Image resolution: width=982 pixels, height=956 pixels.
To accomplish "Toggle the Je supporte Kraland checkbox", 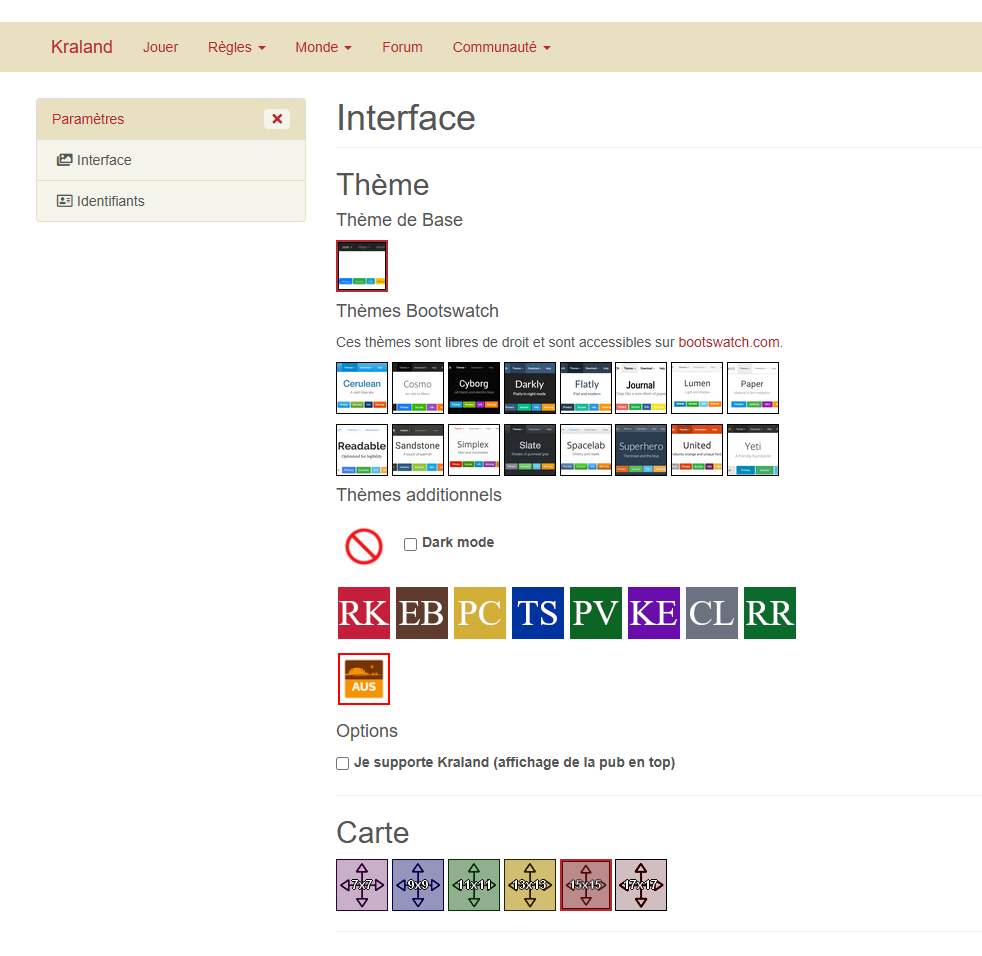I will point(343,763).
